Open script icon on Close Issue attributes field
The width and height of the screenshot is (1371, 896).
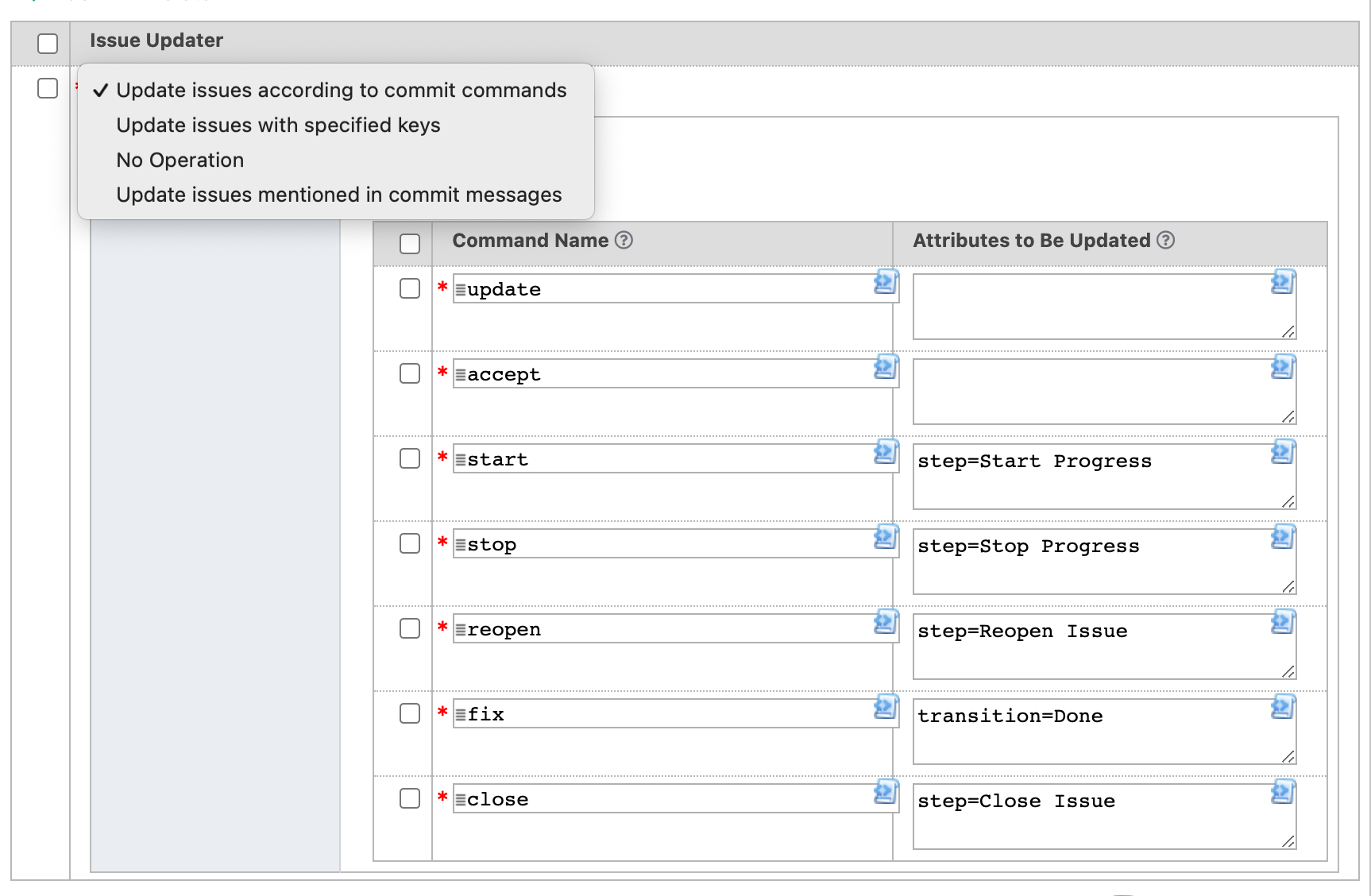pyautogui.click(x=1283, y=792)
